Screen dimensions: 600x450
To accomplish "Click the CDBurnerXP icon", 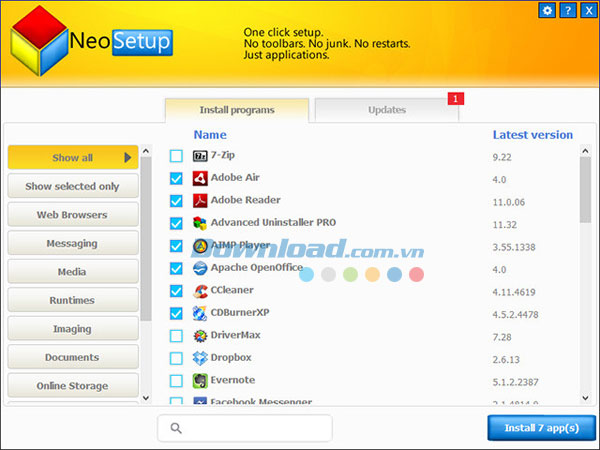I will pyautogui.click(x=200, y=313).
